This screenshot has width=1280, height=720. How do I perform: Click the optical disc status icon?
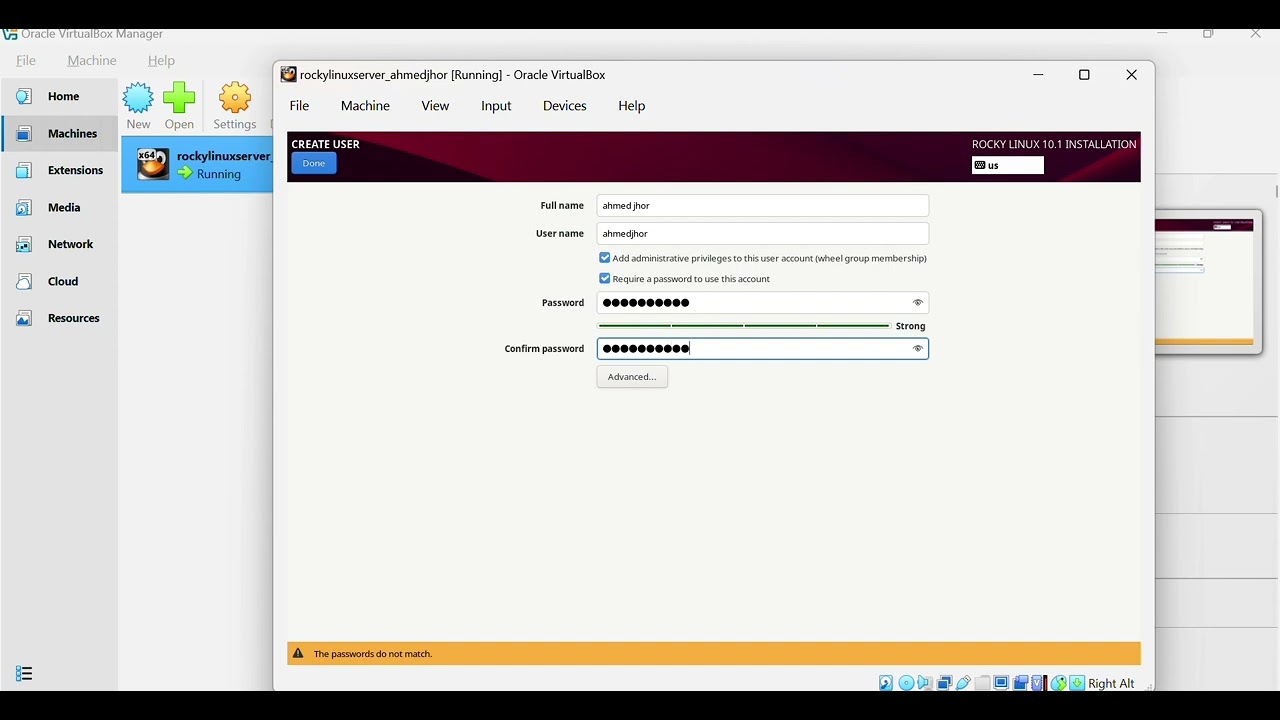pos(906,683)
